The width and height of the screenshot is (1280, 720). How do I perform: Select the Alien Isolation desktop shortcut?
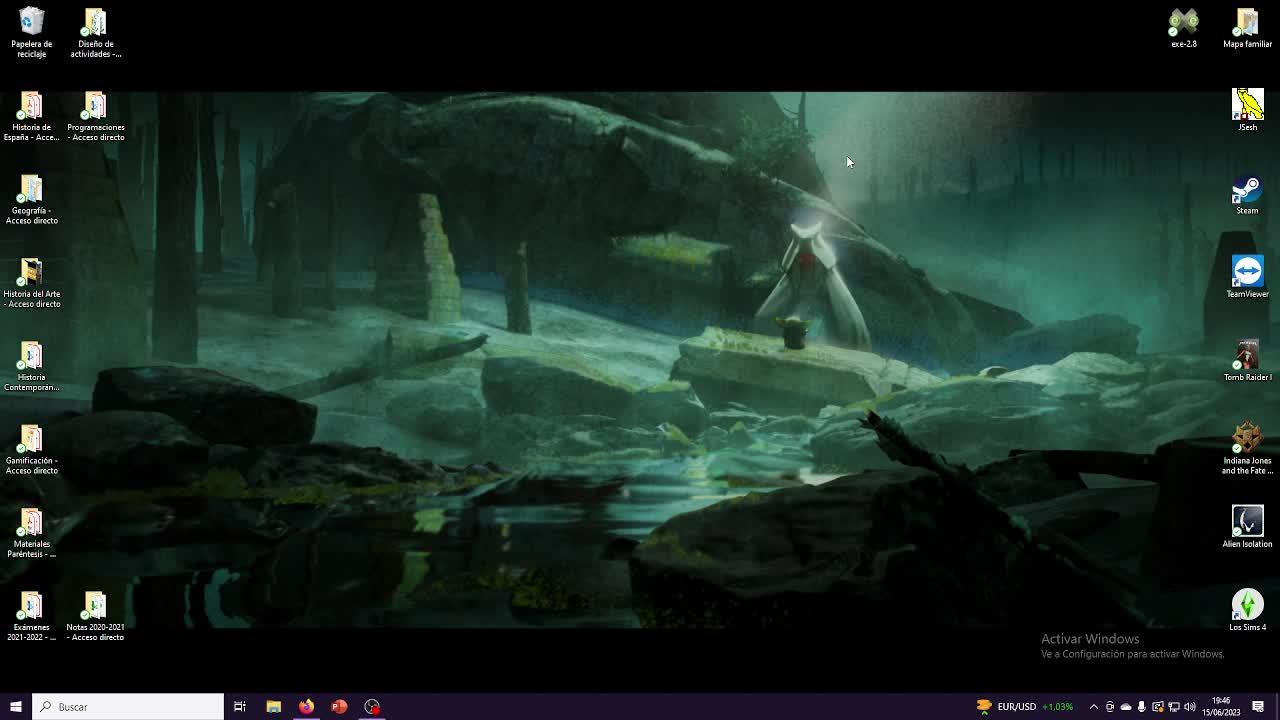click(x=1247, y=528)
